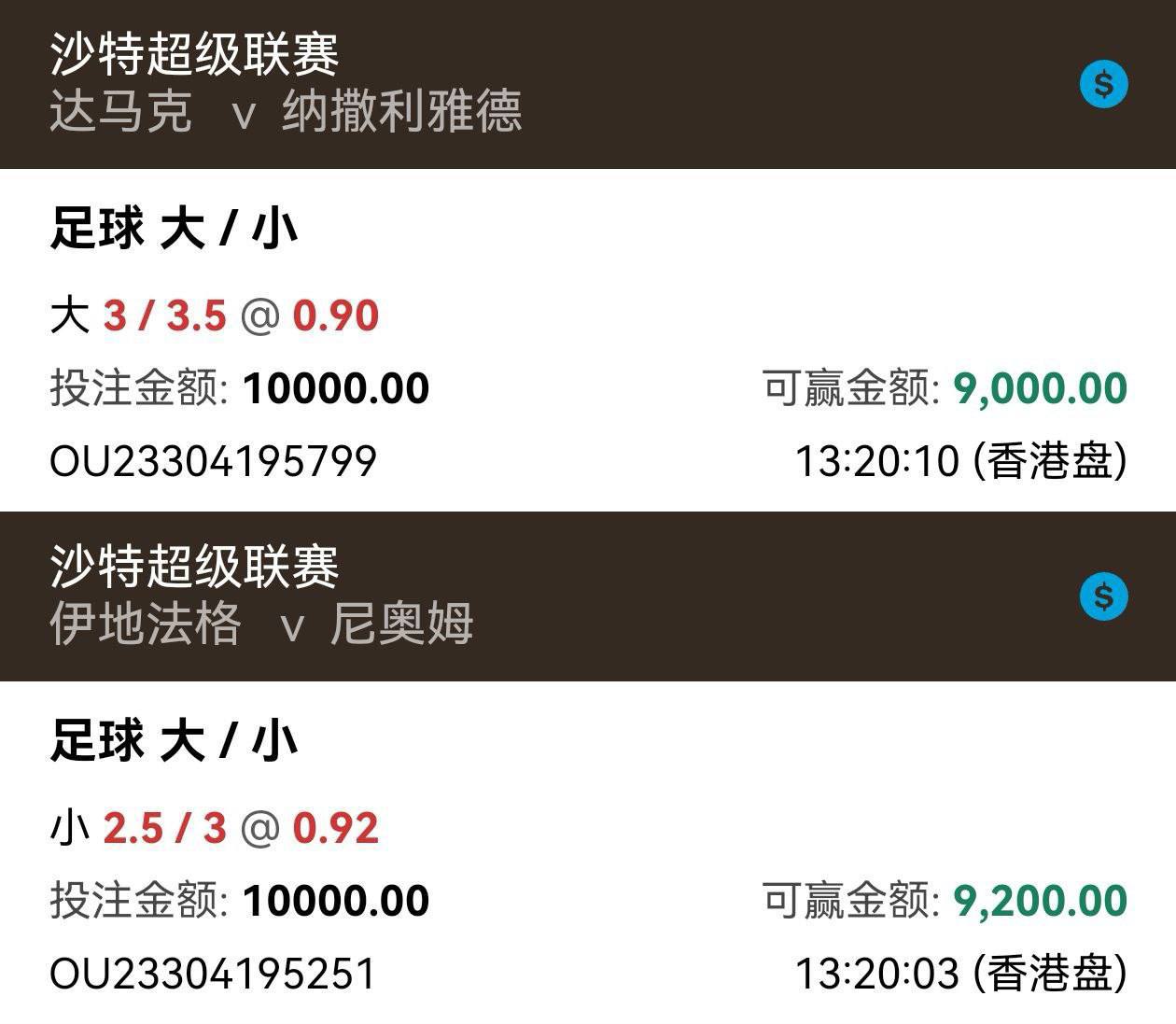Click the dollar icon for 达马克 match

tap(1103, 85)
